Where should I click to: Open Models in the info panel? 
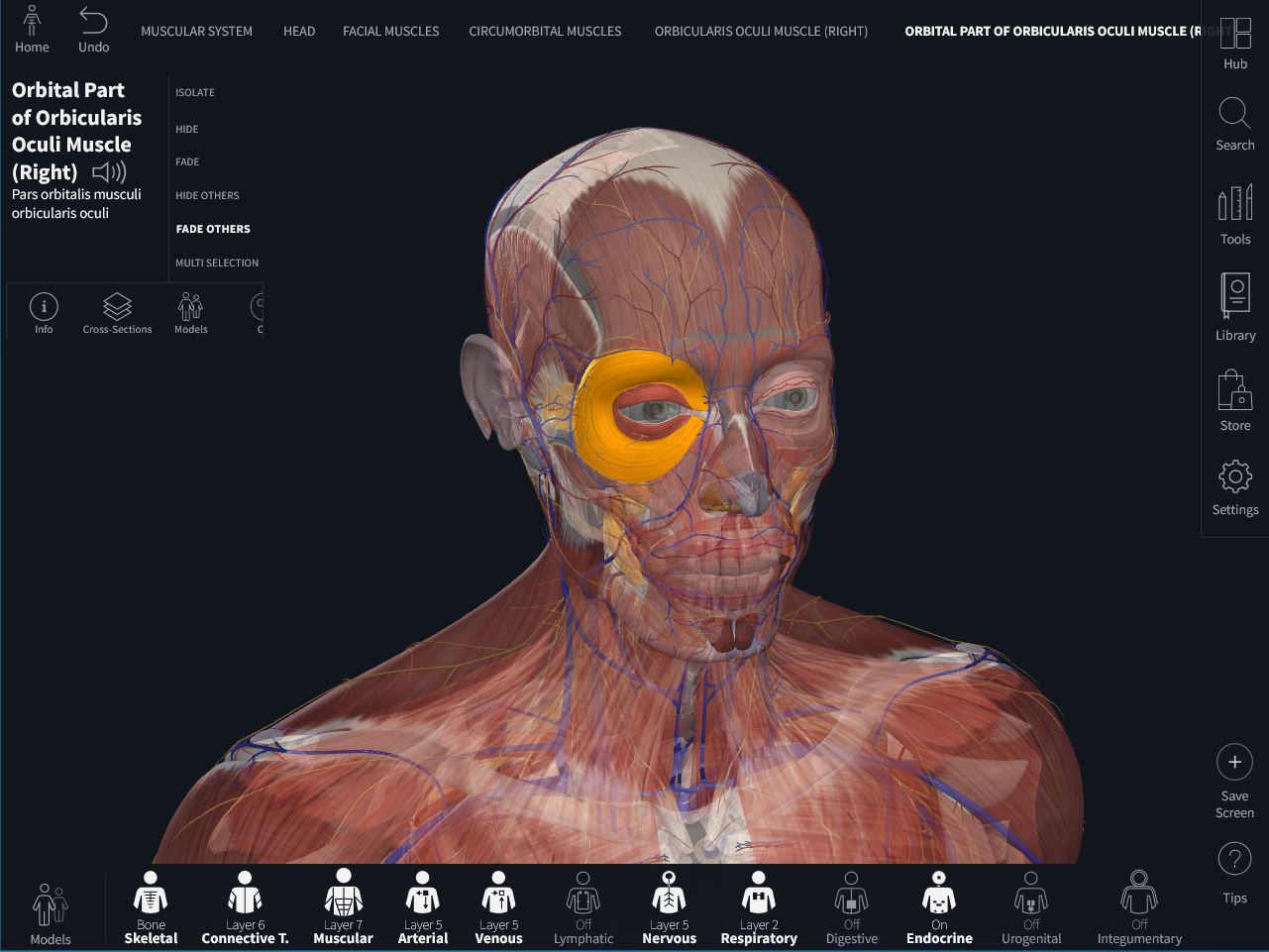tap(190, 313)
